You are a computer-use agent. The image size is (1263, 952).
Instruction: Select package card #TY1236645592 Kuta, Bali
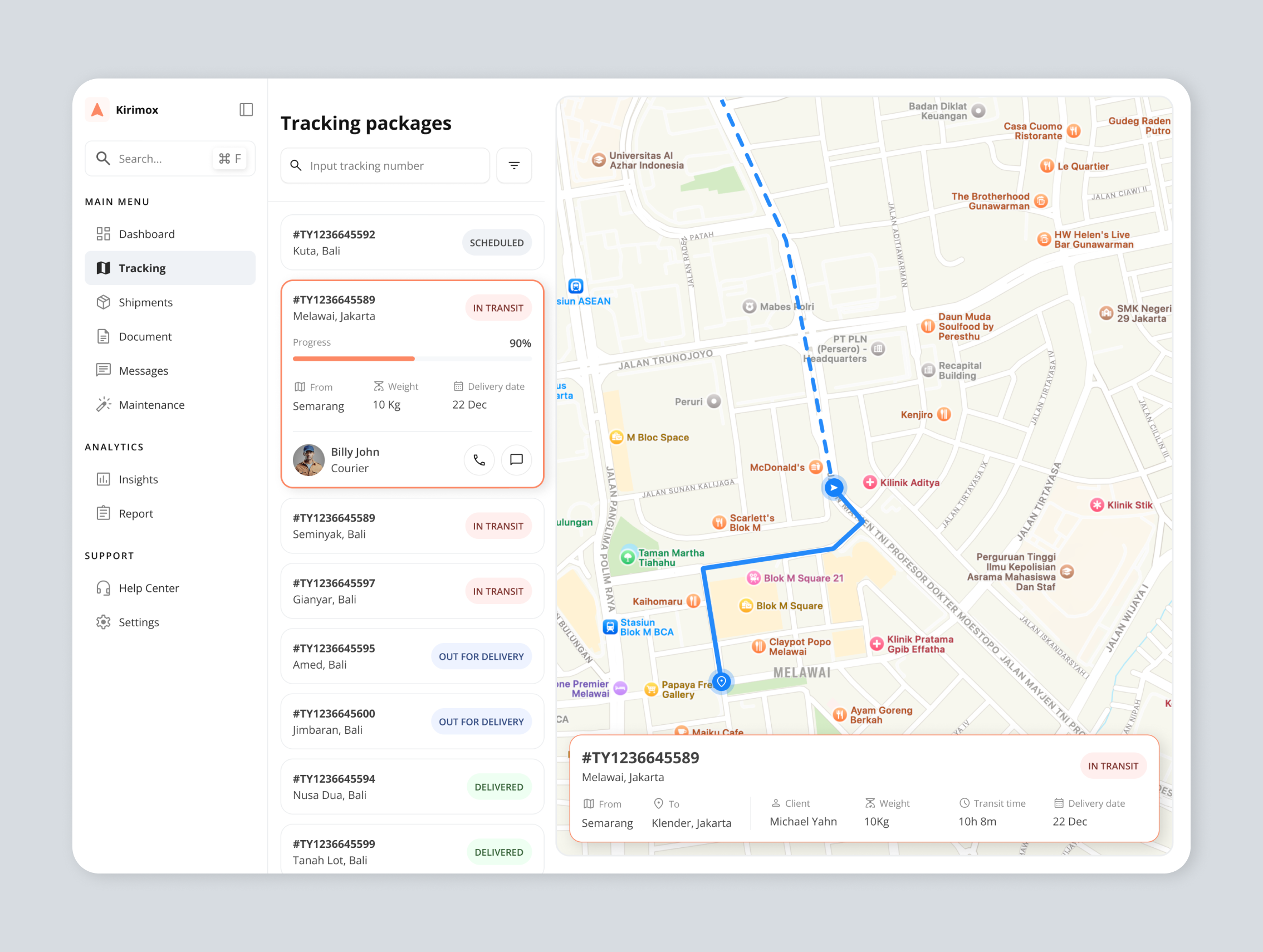coord(412,242)
